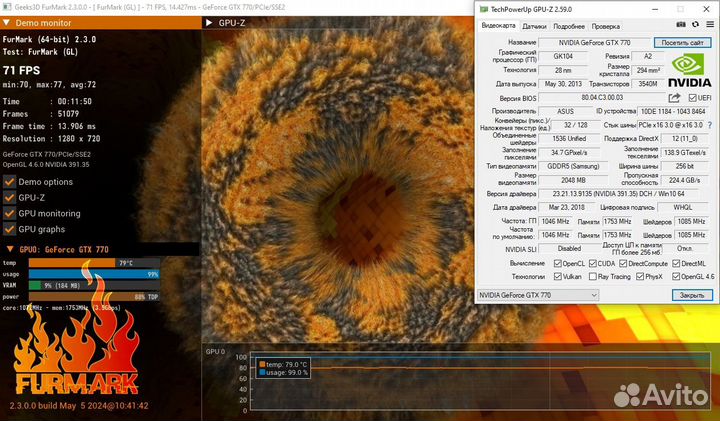Click the 224.4 GB/s bandwidth field
Image resolution: width=720 pixels, height=421 pixels.
point(685,180)
